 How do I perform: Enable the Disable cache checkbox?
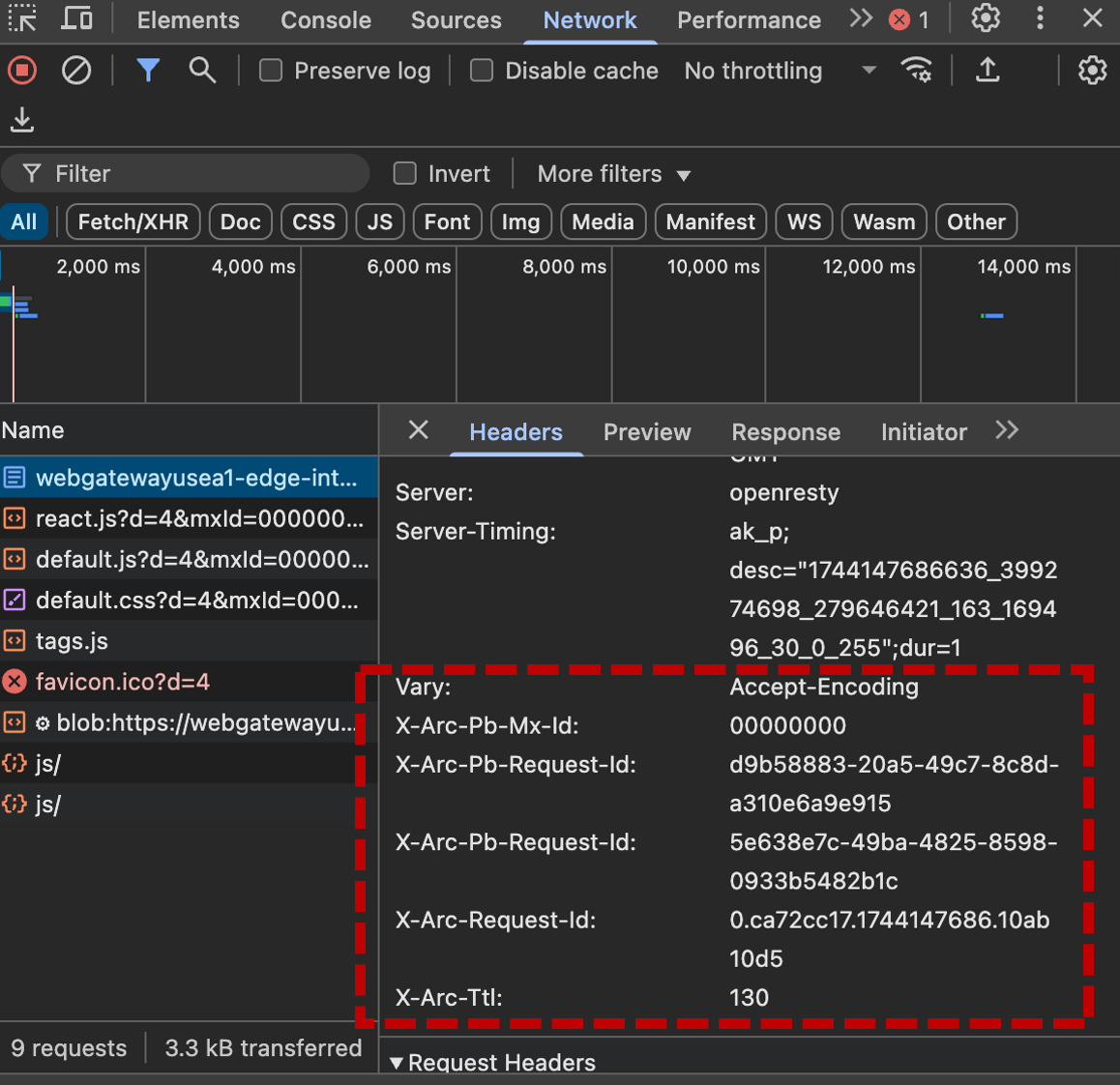(482, 71)
